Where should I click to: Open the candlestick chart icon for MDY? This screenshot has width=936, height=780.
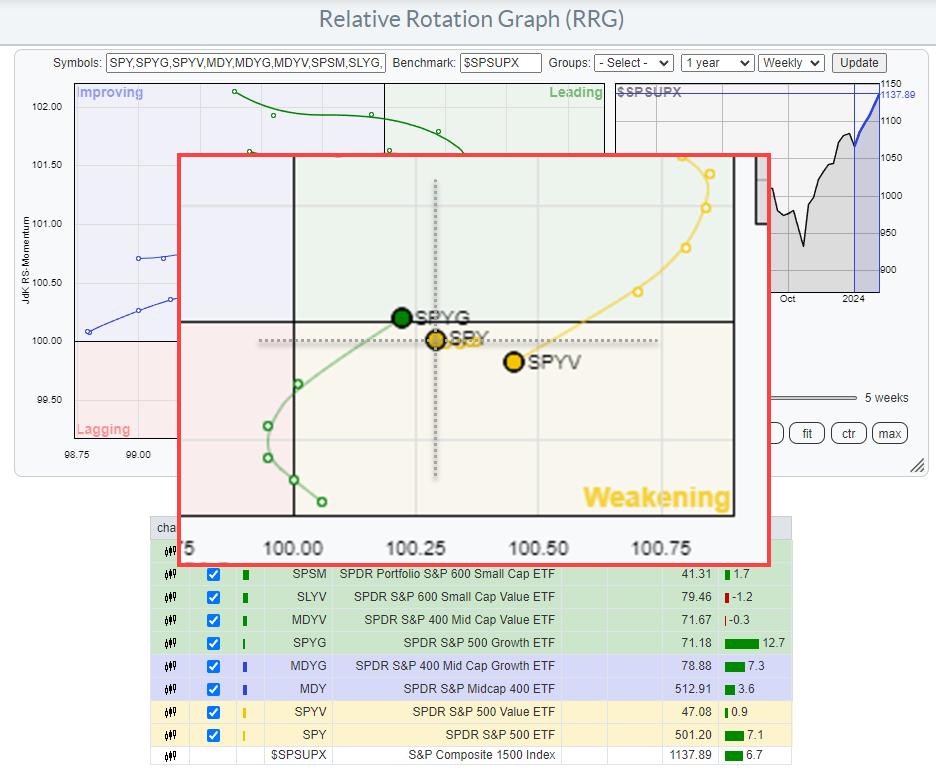169,688
